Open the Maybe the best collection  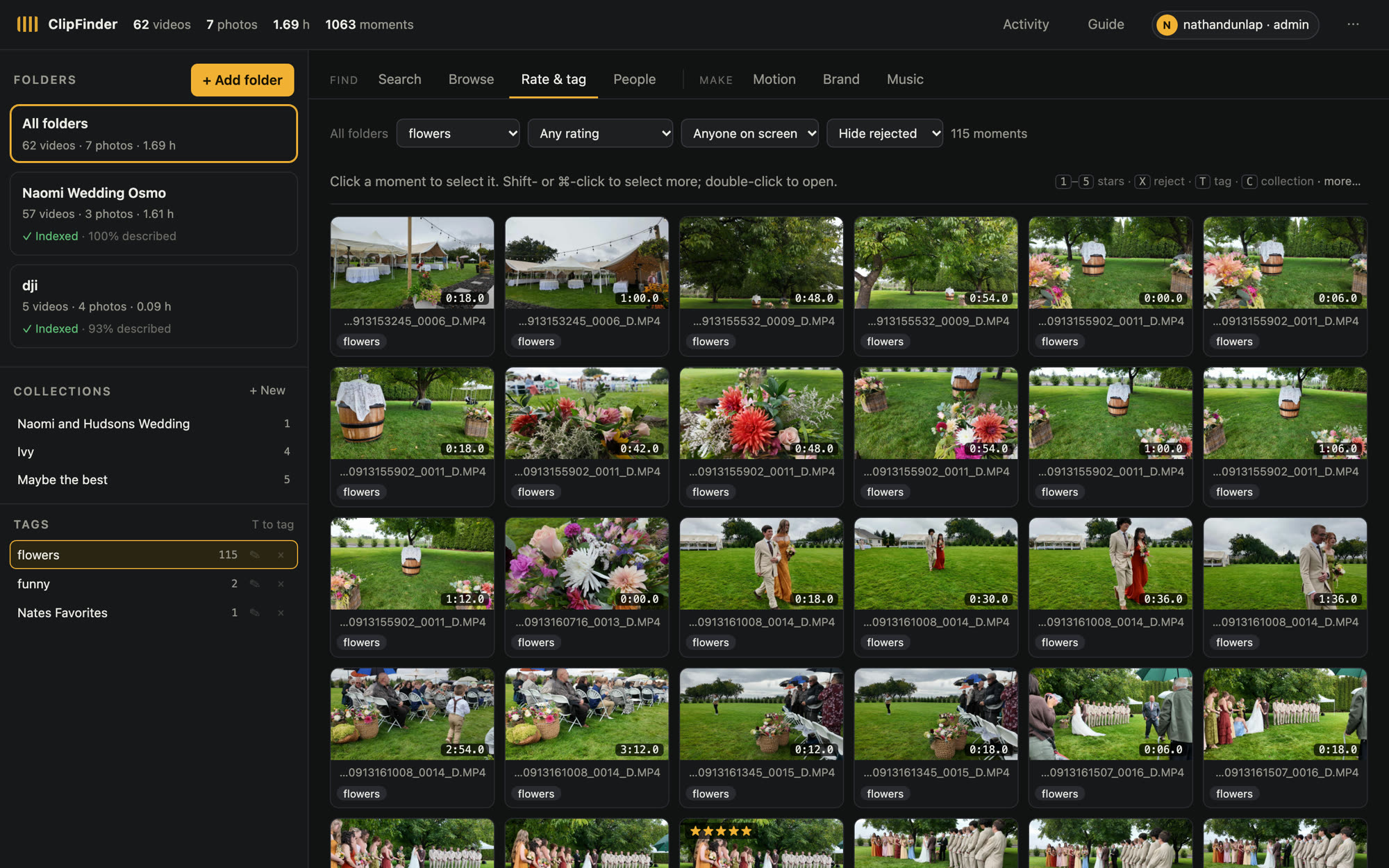coord(153,480)
